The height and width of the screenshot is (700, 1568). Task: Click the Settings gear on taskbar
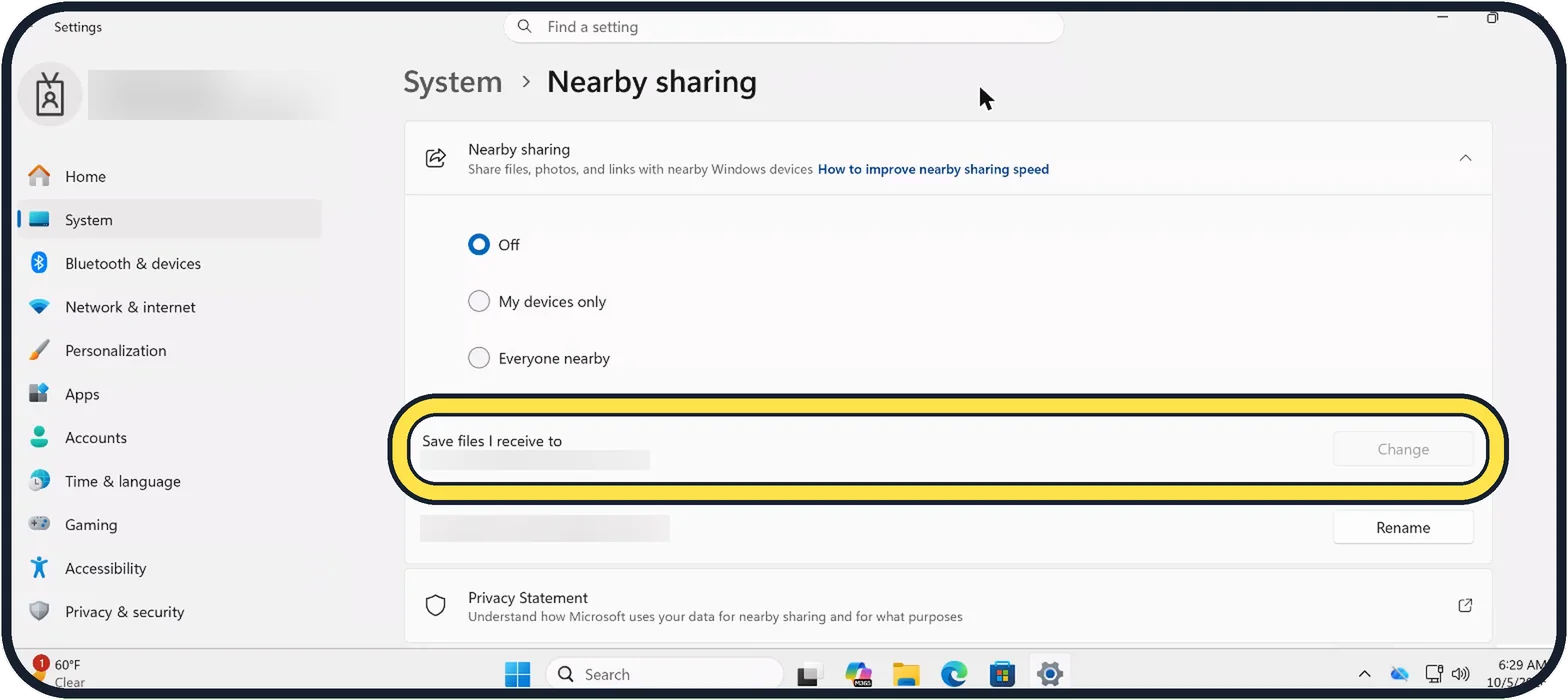(1049, 674)
